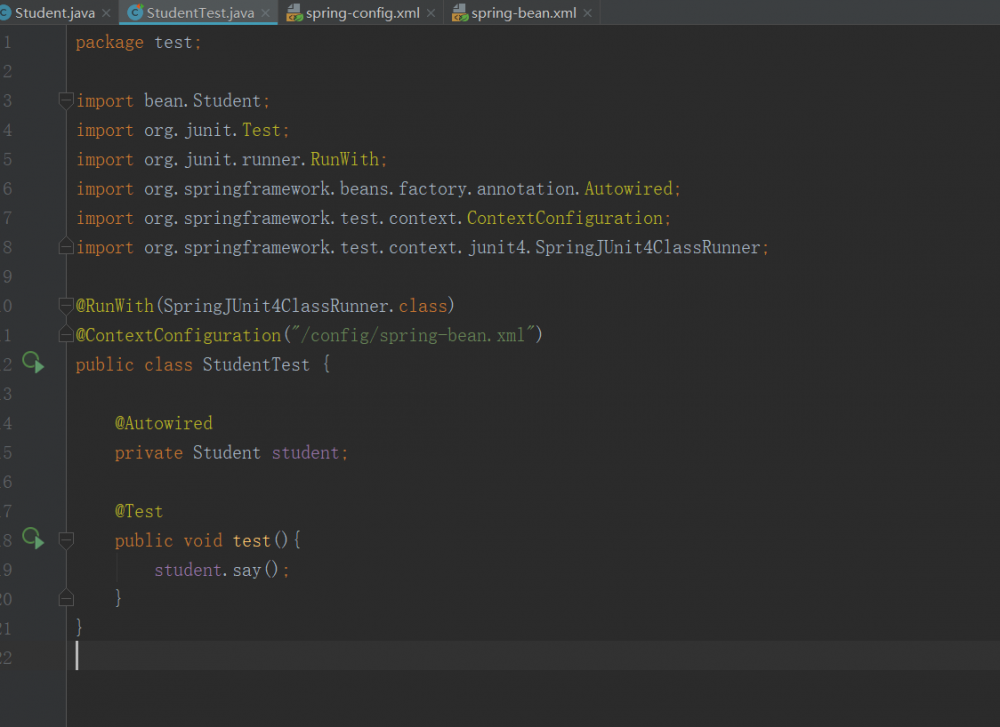Click RunWith in the org.junit.runner import
1000x727 pixels.
pyautogui.click(x=344, y=159)
